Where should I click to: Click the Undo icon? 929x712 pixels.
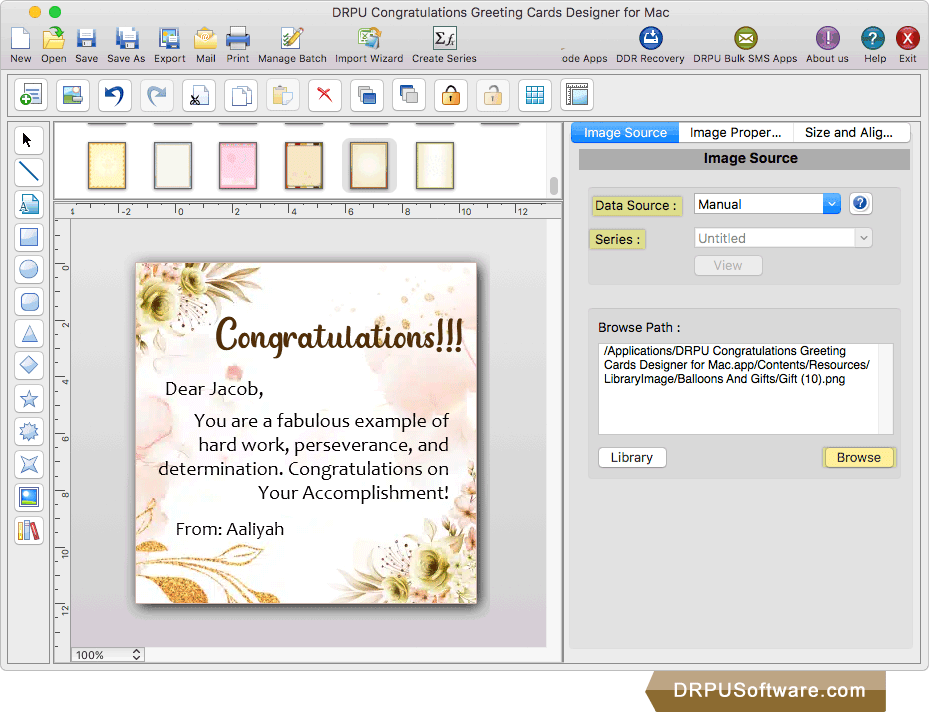[x=113, y=95]
